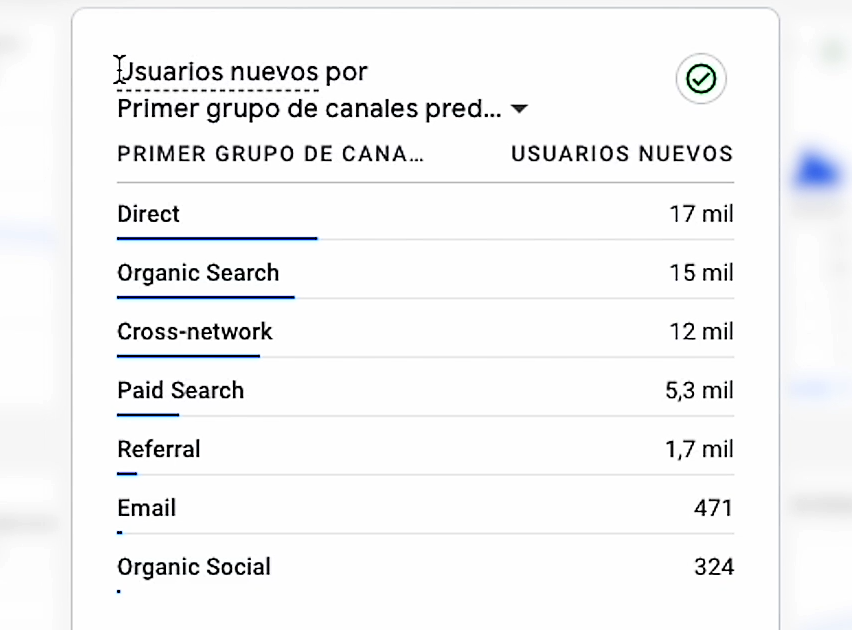Click the 17 mil value for Direct
Image resolution: width=852 pixels, height=630 pixels.
pyautogui.click(x=701, y=214)
